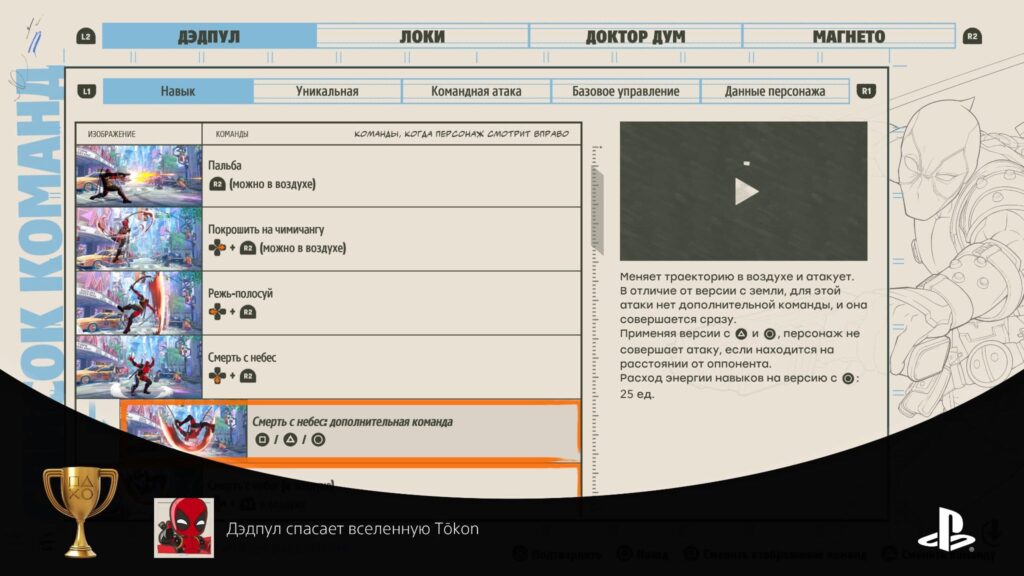Select the Смерть с небес move row

tap(328, 367)
